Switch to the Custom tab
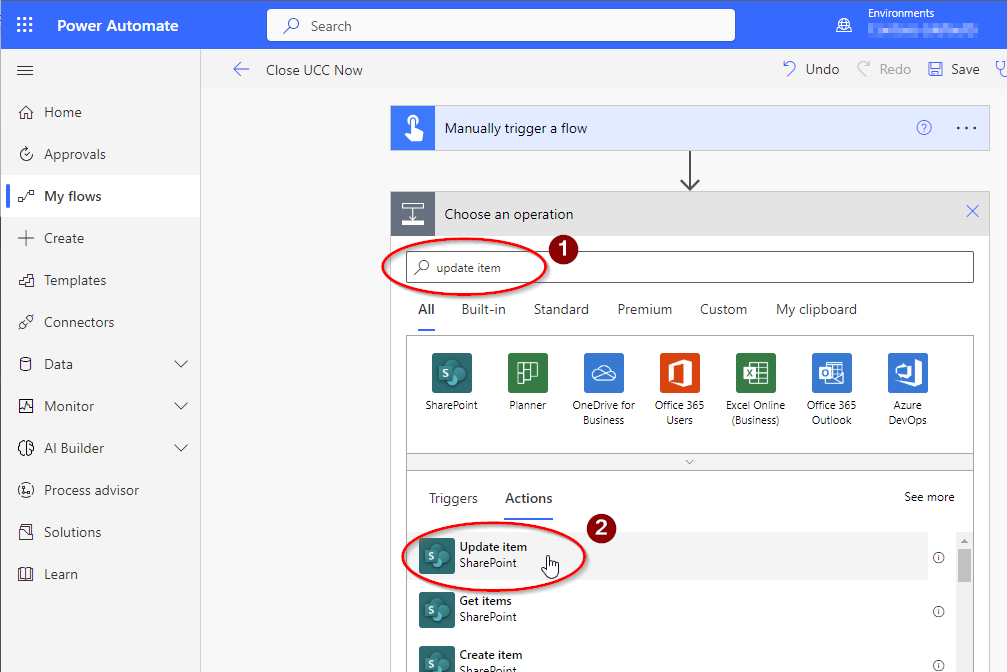1007x672 pixels. [x=723, y=310]
